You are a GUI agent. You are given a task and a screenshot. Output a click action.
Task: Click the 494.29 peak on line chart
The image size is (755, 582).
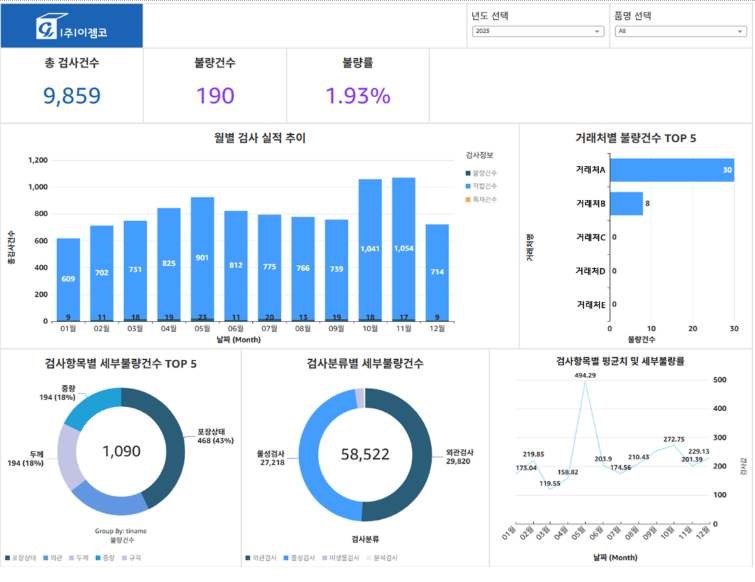586,381
